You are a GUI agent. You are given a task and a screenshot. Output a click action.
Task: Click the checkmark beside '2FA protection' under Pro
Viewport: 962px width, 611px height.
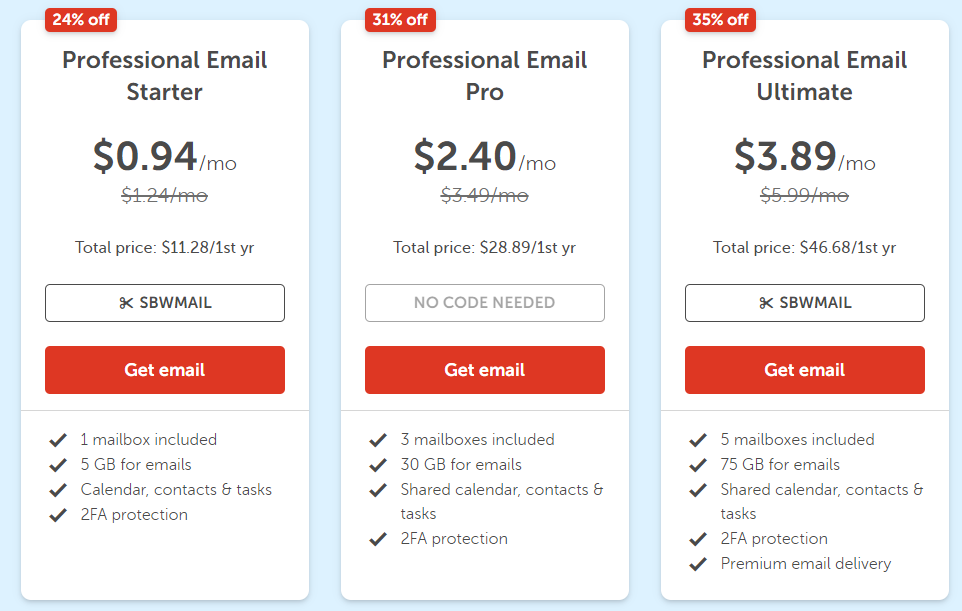click(x=377, y=538)
